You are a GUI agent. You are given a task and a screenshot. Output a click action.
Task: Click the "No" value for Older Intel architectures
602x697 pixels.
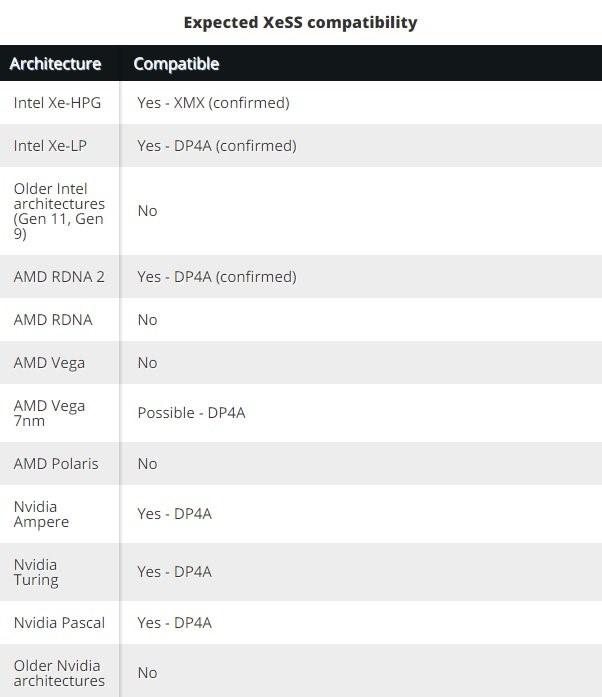point(147,211)
